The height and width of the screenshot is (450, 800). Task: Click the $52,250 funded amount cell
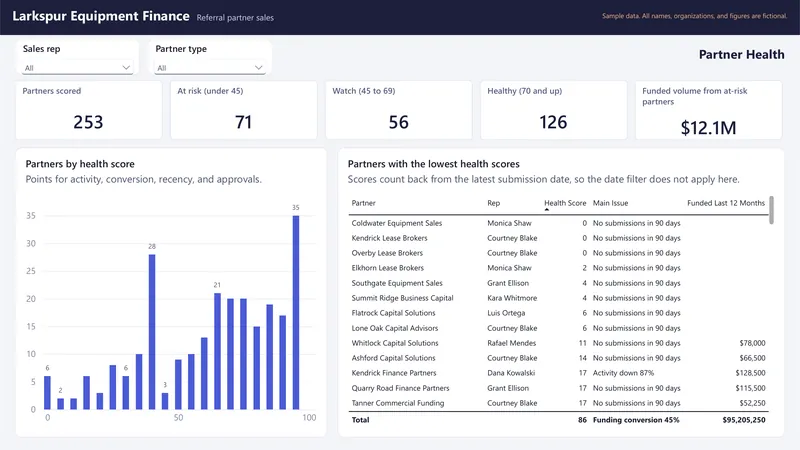tap(753, 403)
